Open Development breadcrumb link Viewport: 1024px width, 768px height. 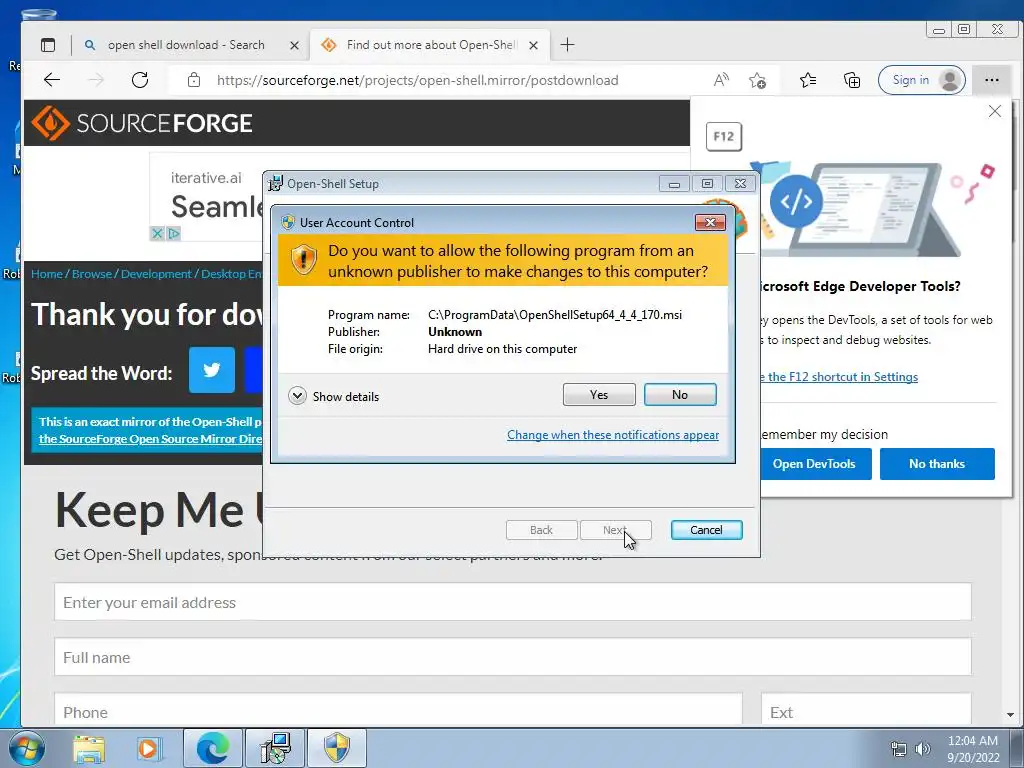pyautogui.click(x=156, y=274)
